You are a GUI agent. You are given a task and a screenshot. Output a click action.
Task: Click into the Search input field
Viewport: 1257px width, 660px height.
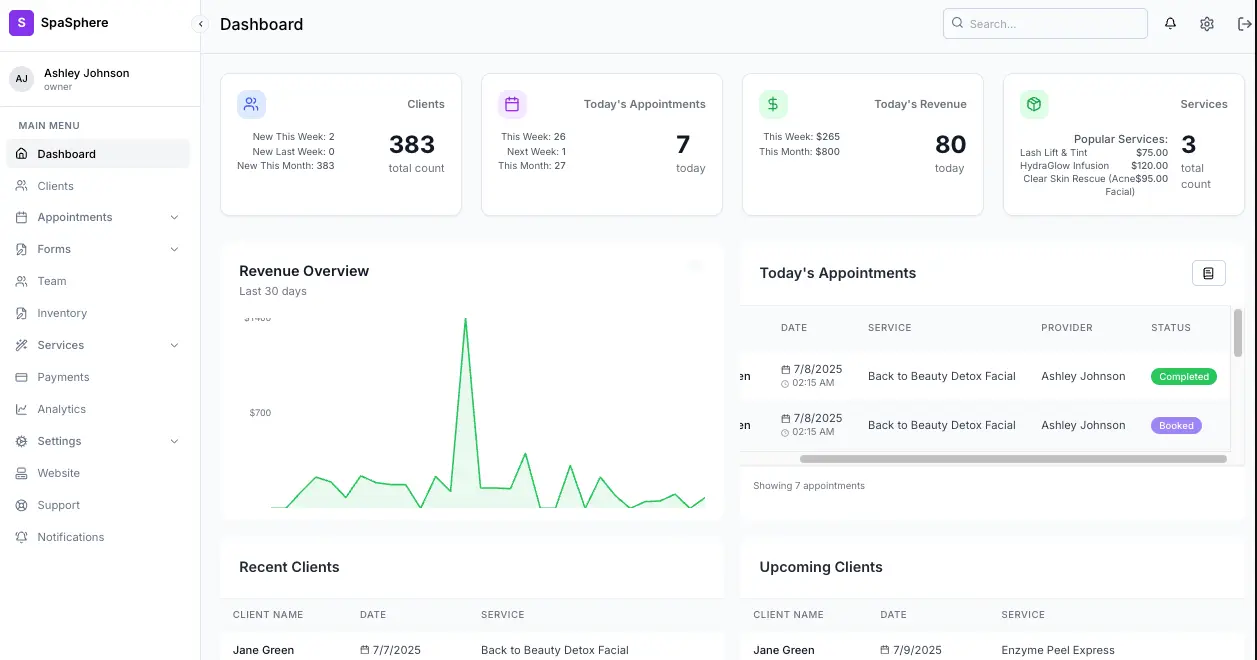click(1045, 24)
